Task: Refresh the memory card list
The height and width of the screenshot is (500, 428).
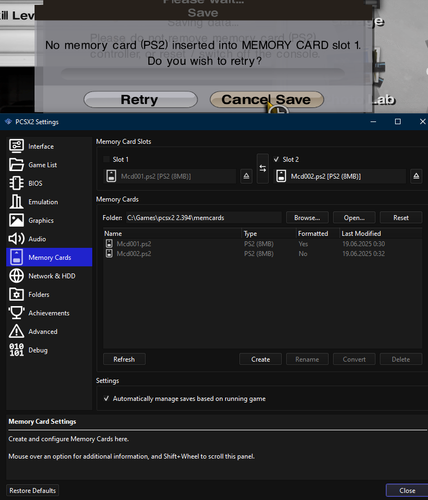Action: tap(124, 359)
